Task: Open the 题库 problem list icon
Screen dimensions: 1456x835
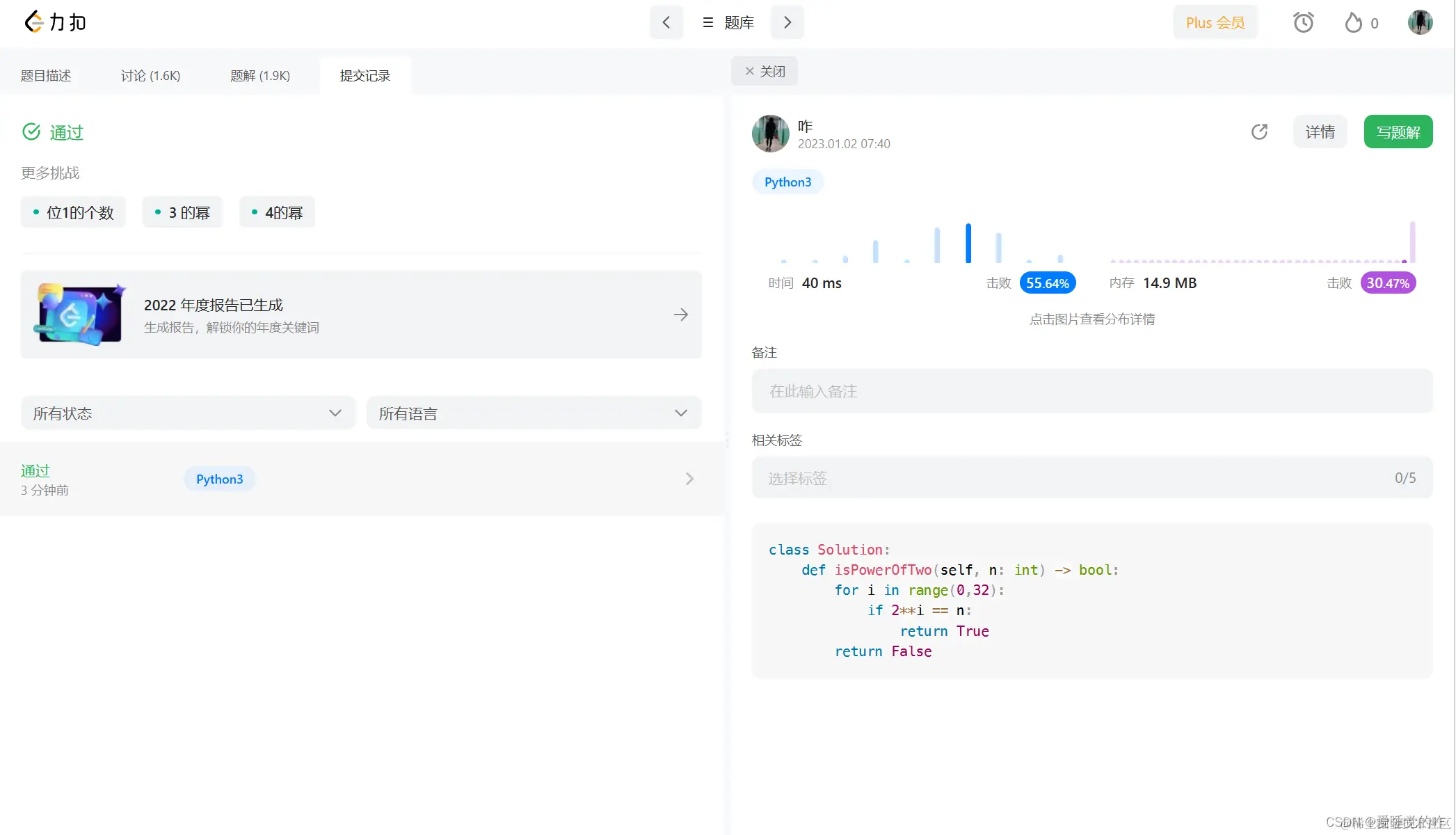Action: [708, 22]
